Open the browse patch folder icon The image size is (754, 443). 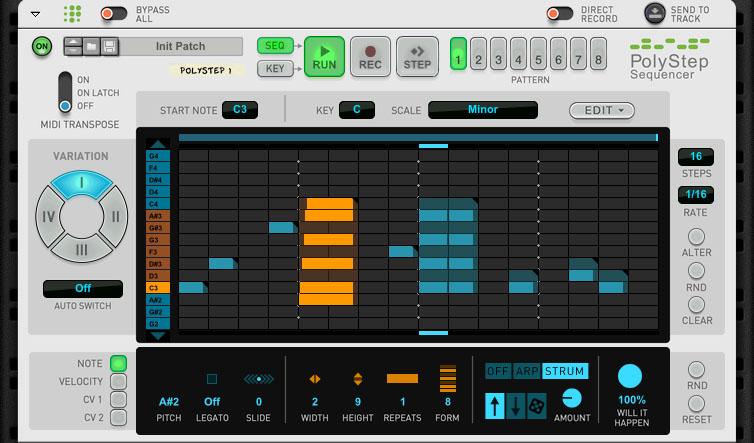click(x=91, y=46)
